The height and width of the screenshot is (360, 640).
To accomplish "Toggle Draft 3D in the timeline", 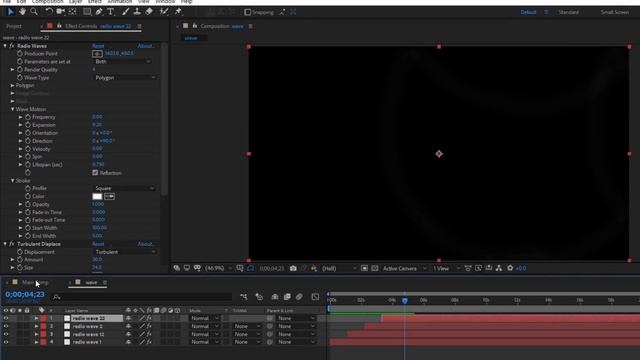I will tap(259, 297).
